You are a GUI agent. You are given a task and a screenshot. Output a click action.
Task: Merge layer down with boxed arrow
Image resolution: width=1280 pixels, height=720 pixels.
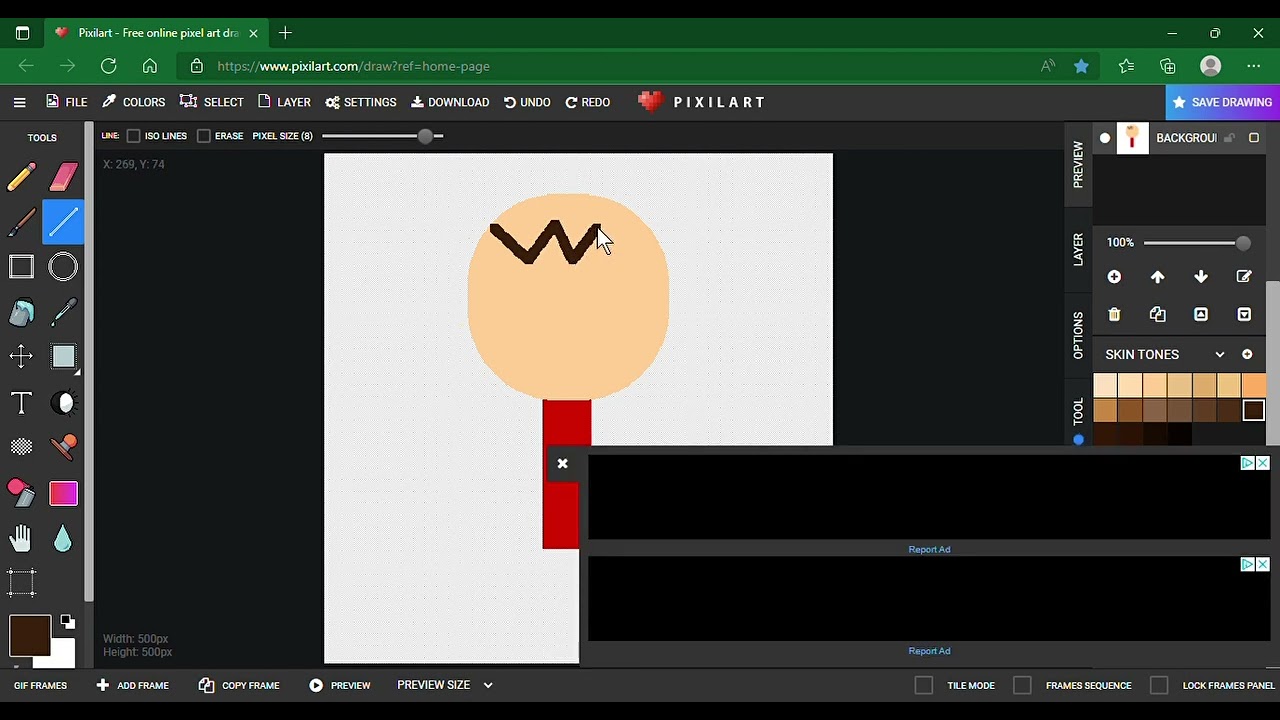pos(1244,315)
